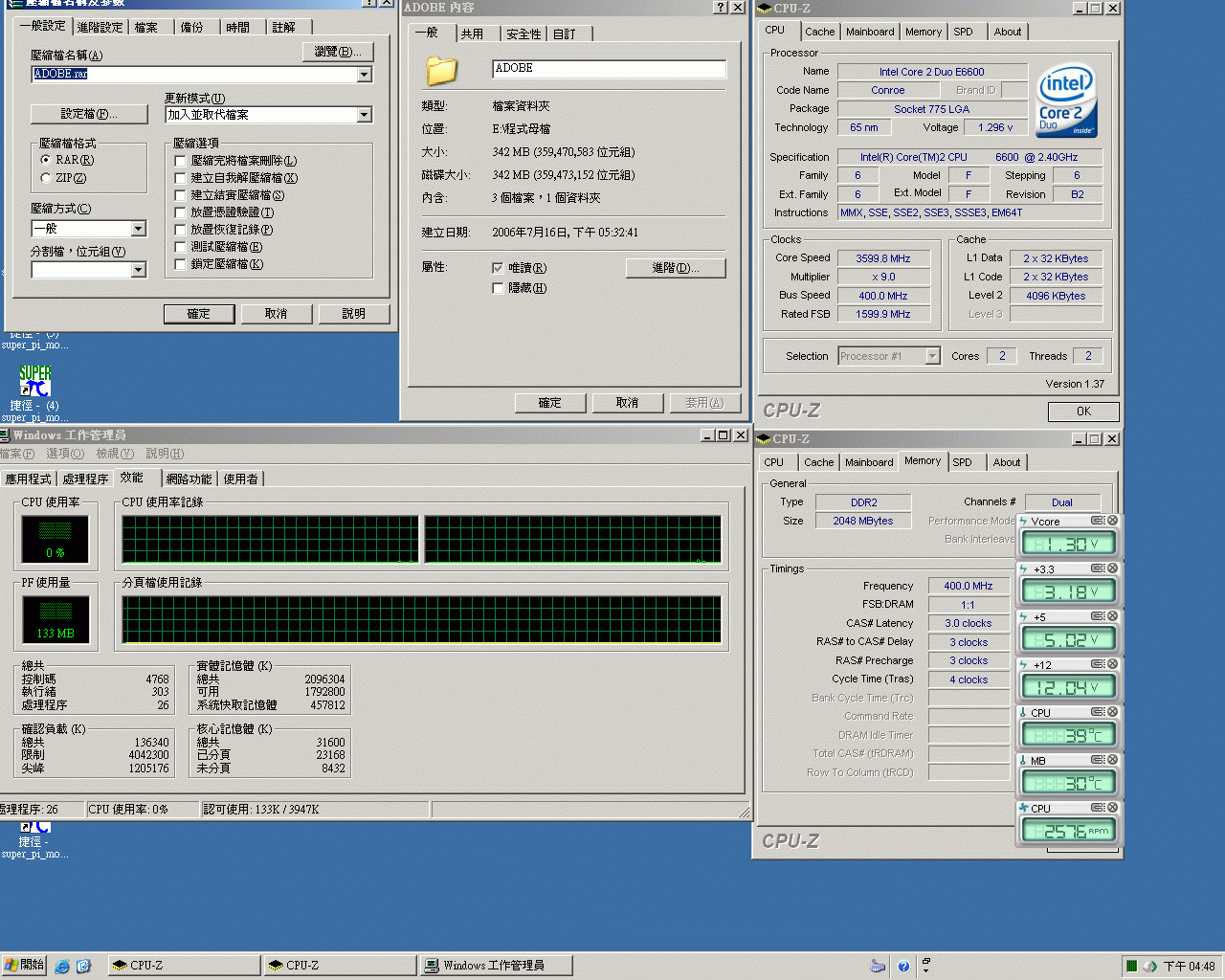Open Advanced tab in archive dialog
The width and height of the screenshot is (1225, 980).
100,27
